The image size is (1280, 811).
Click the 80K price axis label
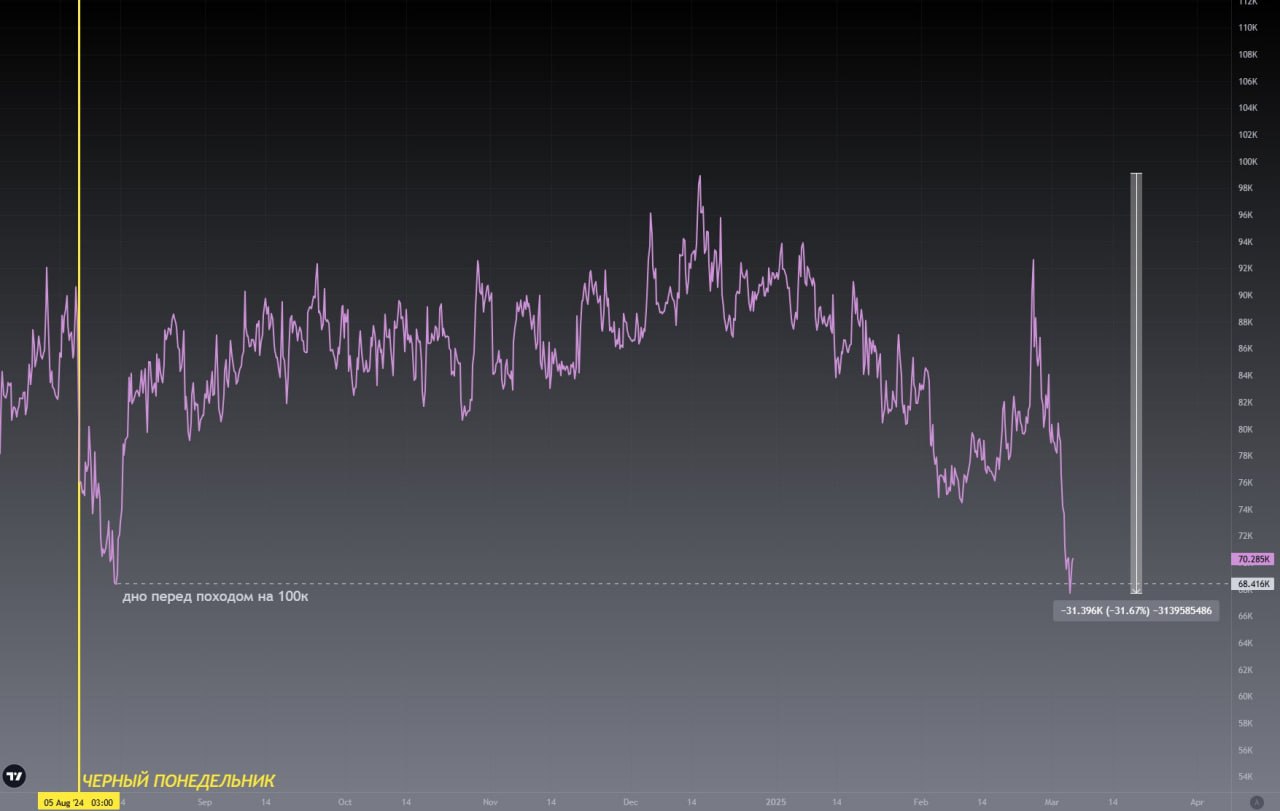coord(1246,429)
